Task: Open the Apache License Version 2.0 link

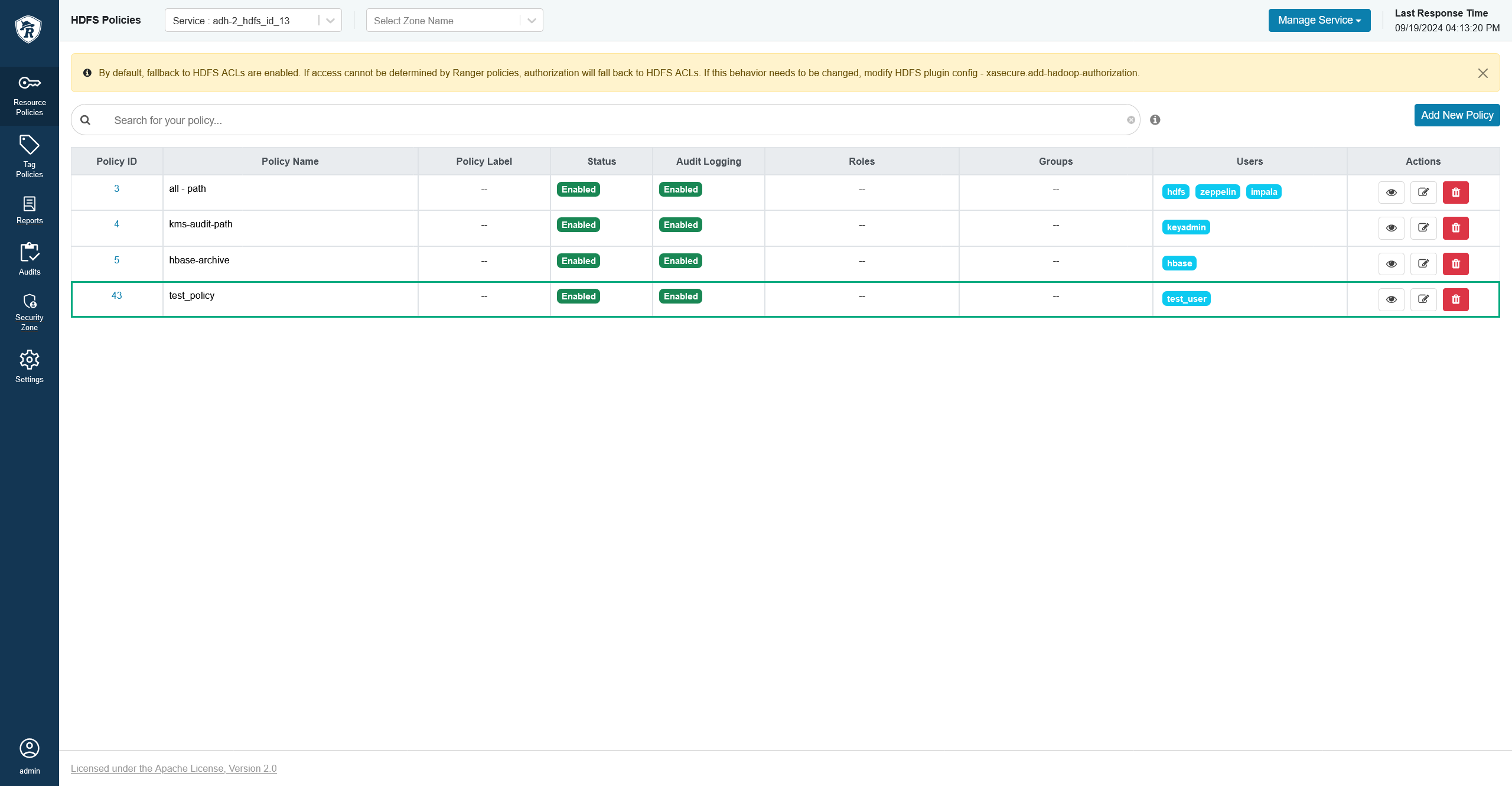Action: pos(174,768)
